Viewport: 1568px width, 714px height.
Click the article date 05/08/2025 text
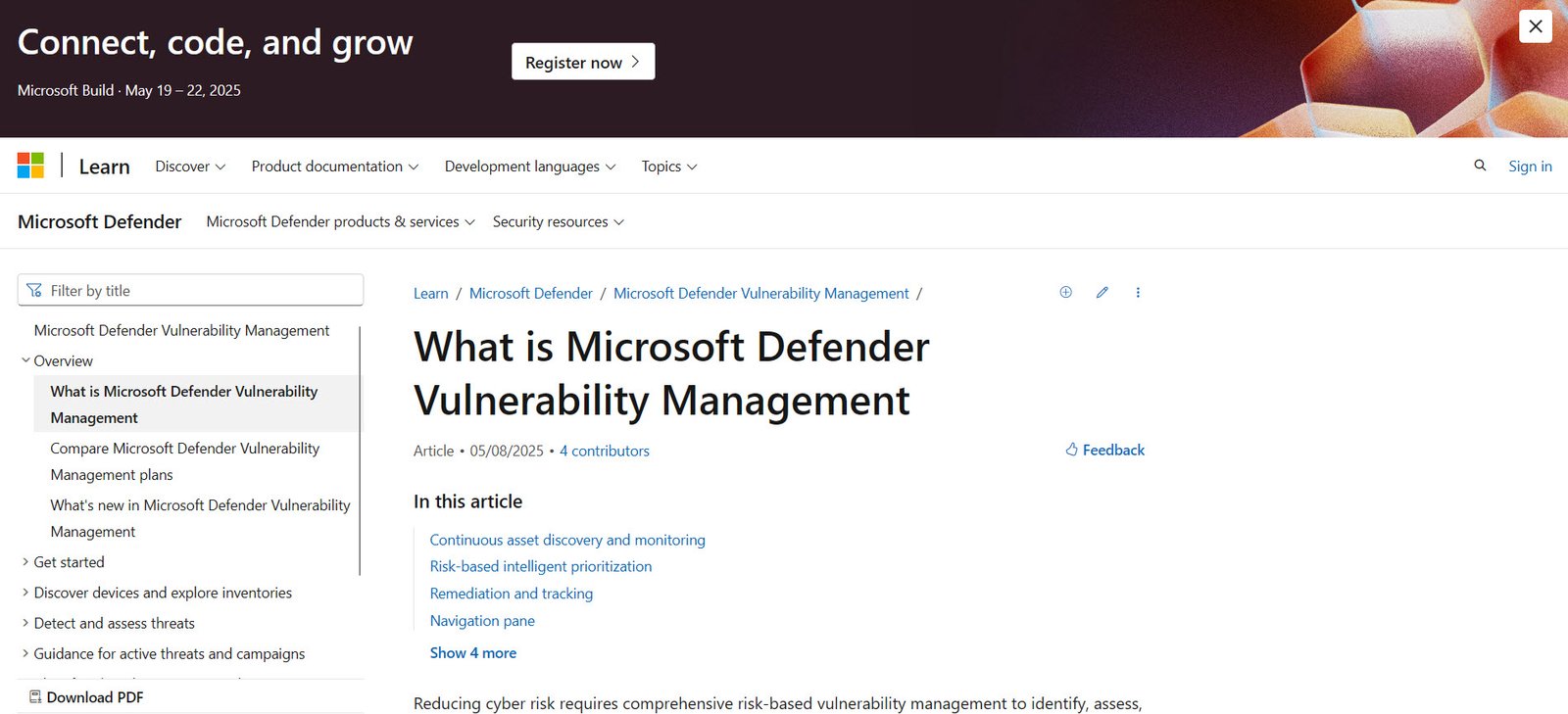(x=507, y=451)
